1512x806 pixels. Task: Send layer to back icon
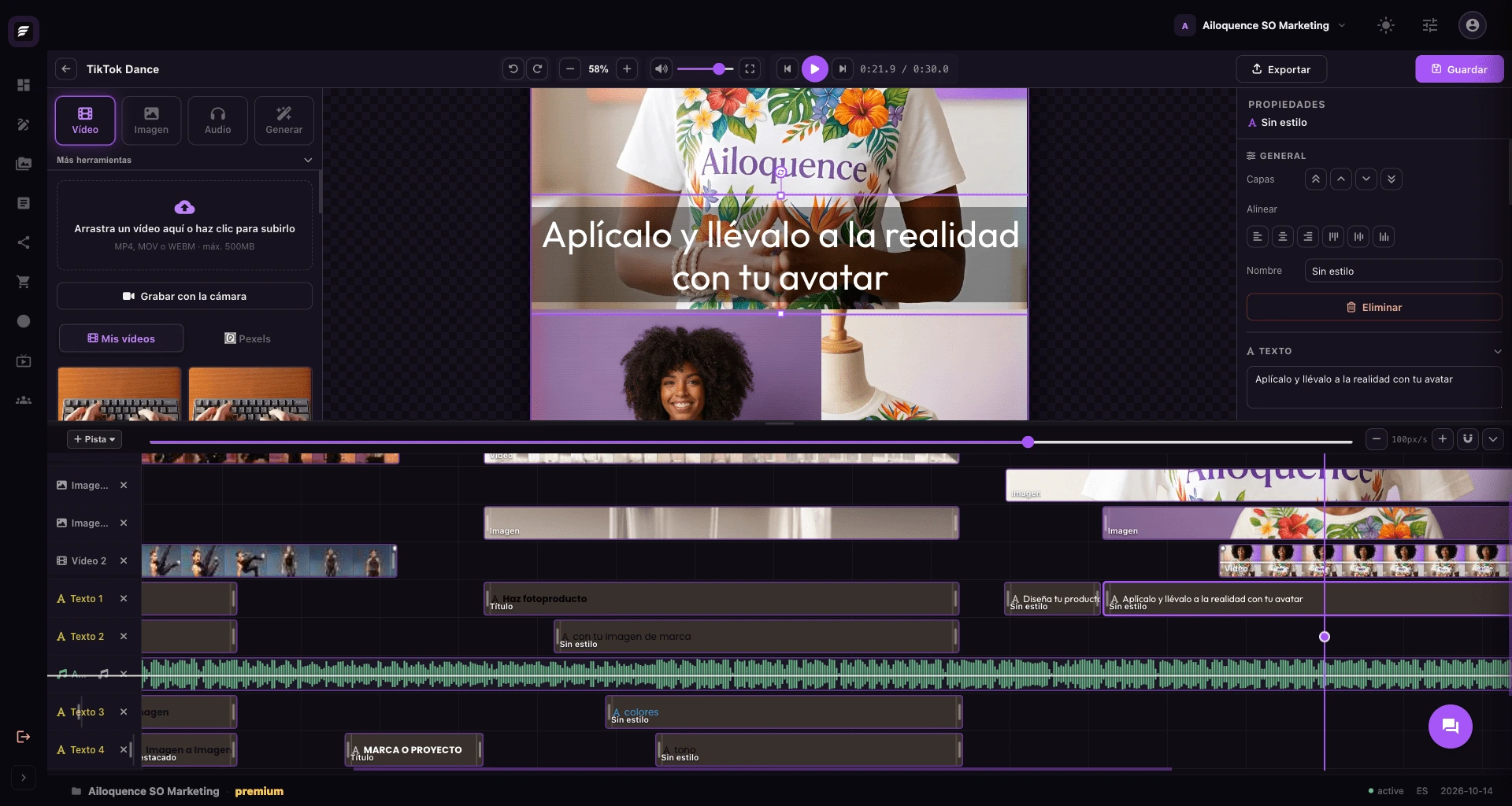(1392, 179)
